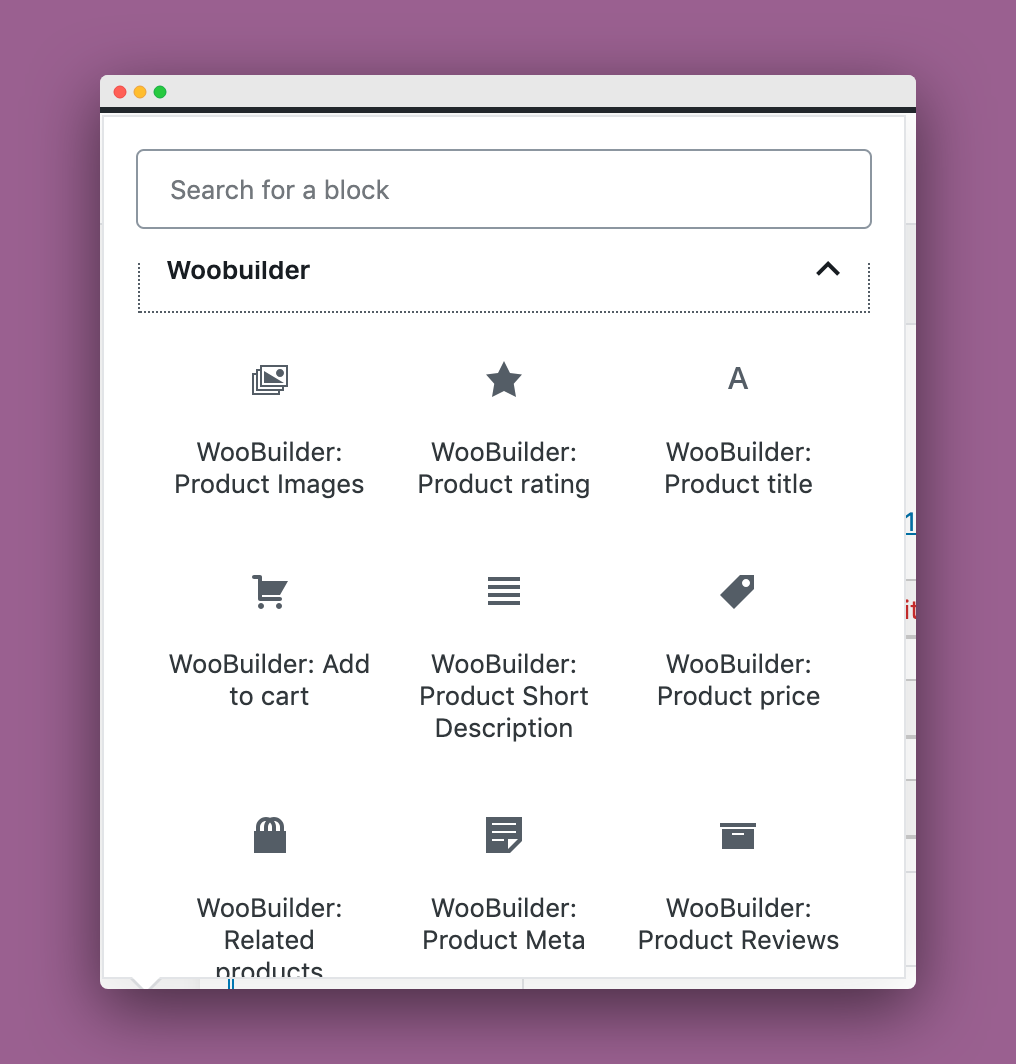Add Related products via shopping bag icon

pos(269,835)
